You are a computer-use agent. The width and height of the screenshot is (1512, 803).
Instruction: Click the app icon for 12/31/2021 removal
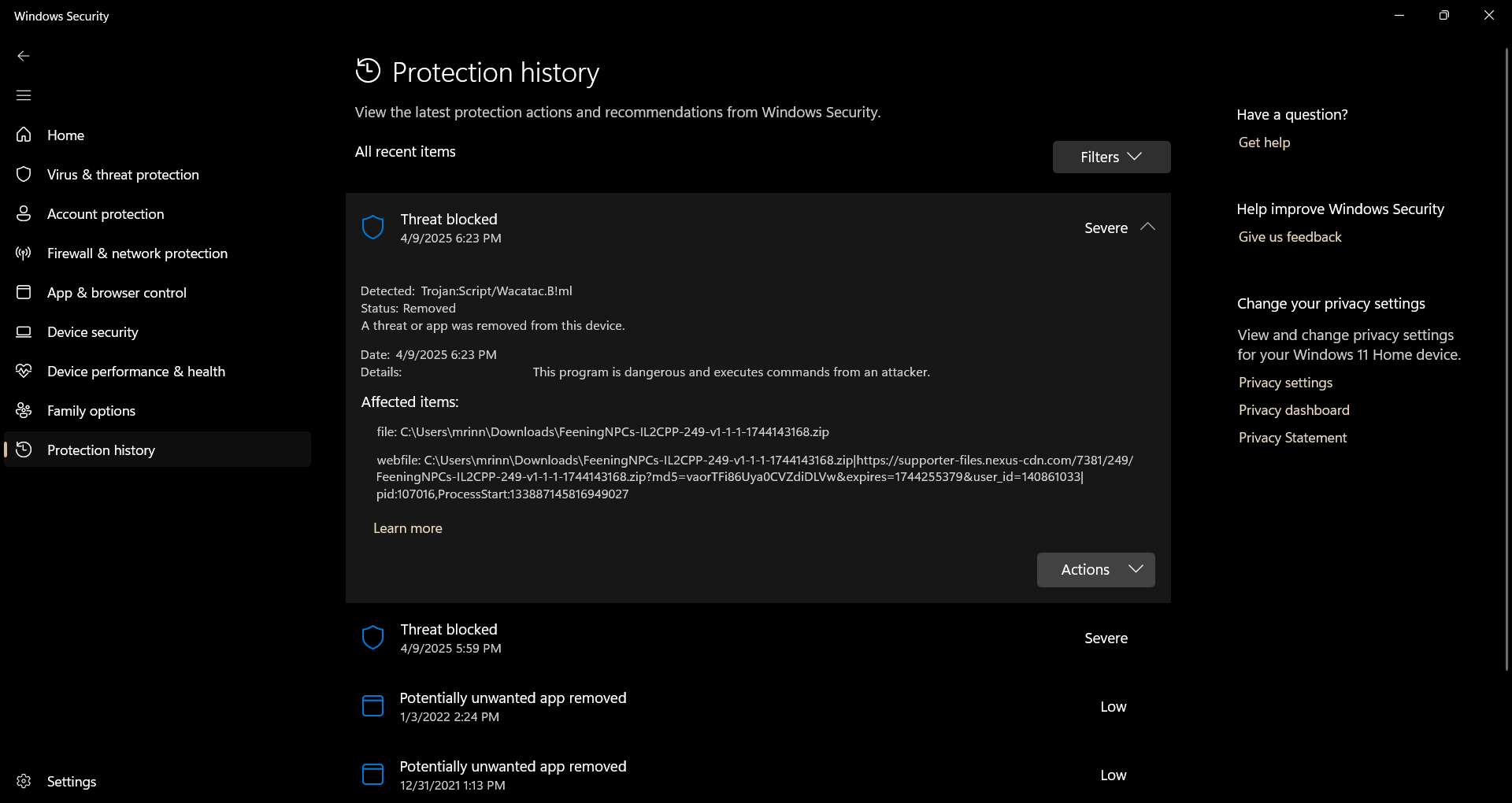(372, 775)
